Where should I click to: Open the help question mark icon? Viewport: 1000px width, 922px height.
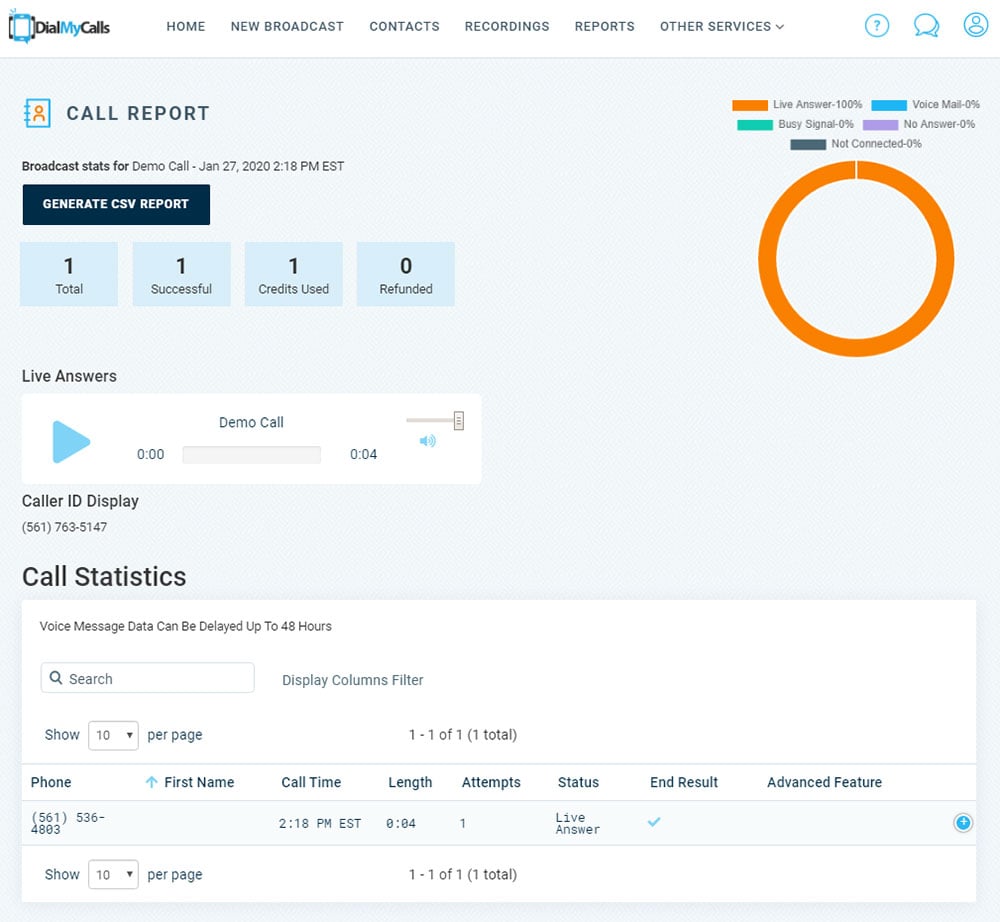pyautogui.click(x=877, y=26)
